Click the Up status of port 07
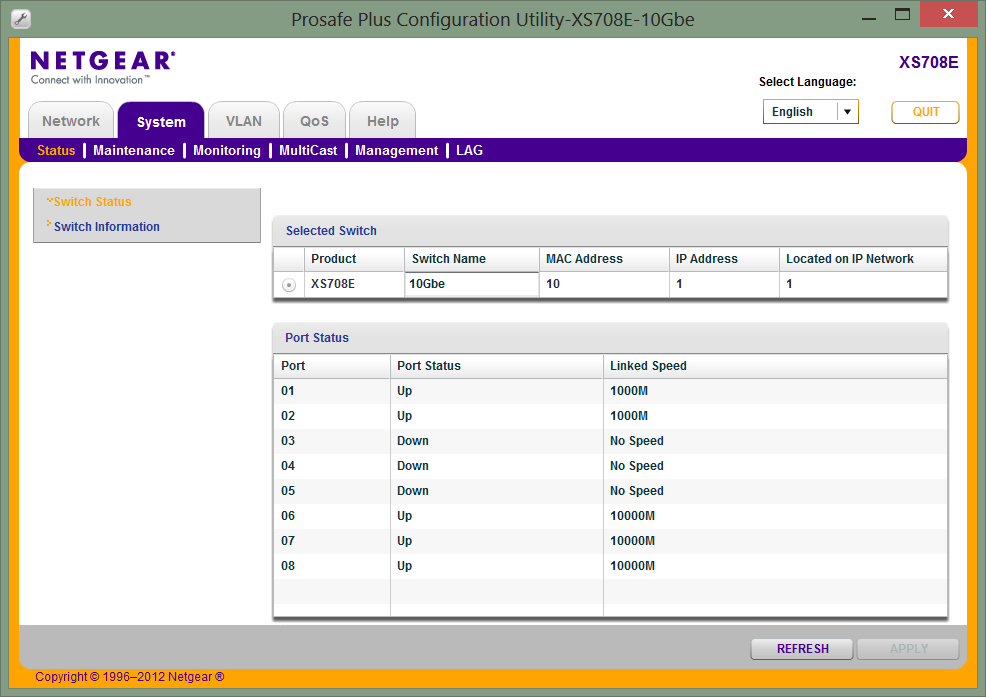Image resolution: width=986 pixels, height=697 pixels. [x=404, y=541]
